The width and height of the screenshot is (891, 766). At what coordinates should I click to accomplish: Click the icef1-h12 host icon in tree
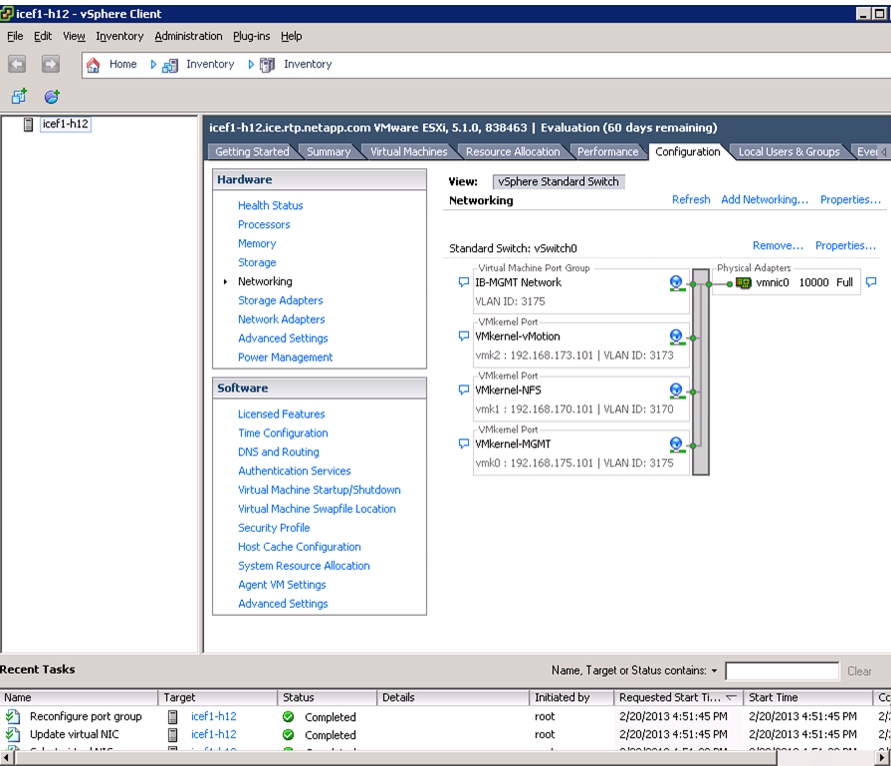tap(28, 124)
